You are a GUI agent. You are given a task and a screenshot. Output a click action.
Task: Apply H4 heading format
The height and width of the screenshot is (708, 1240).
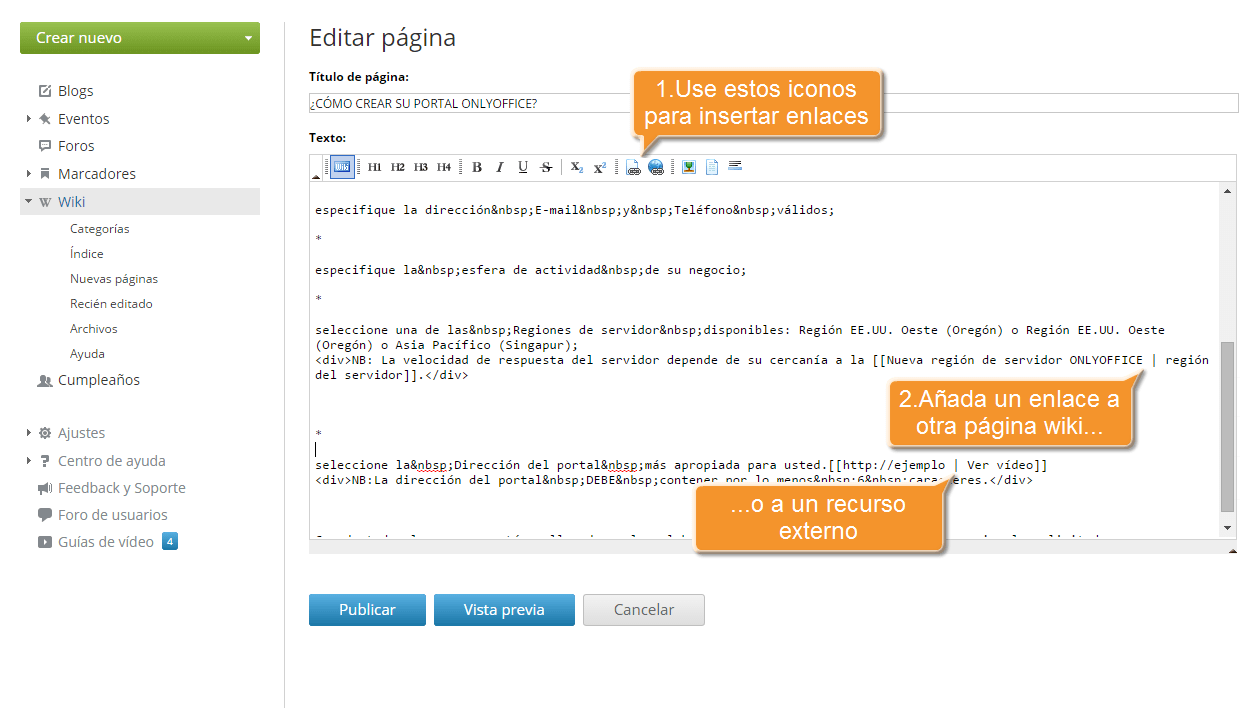pyautogui.click(x=443, y=167)
